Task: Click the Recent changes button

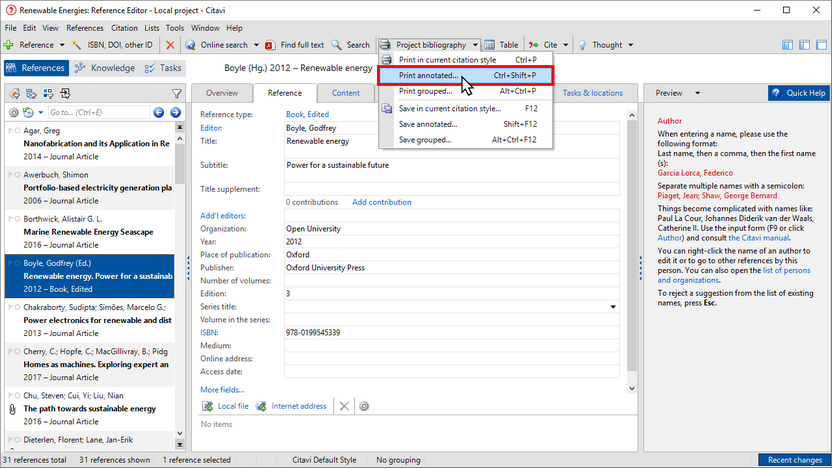Action: tap(794, 460)
